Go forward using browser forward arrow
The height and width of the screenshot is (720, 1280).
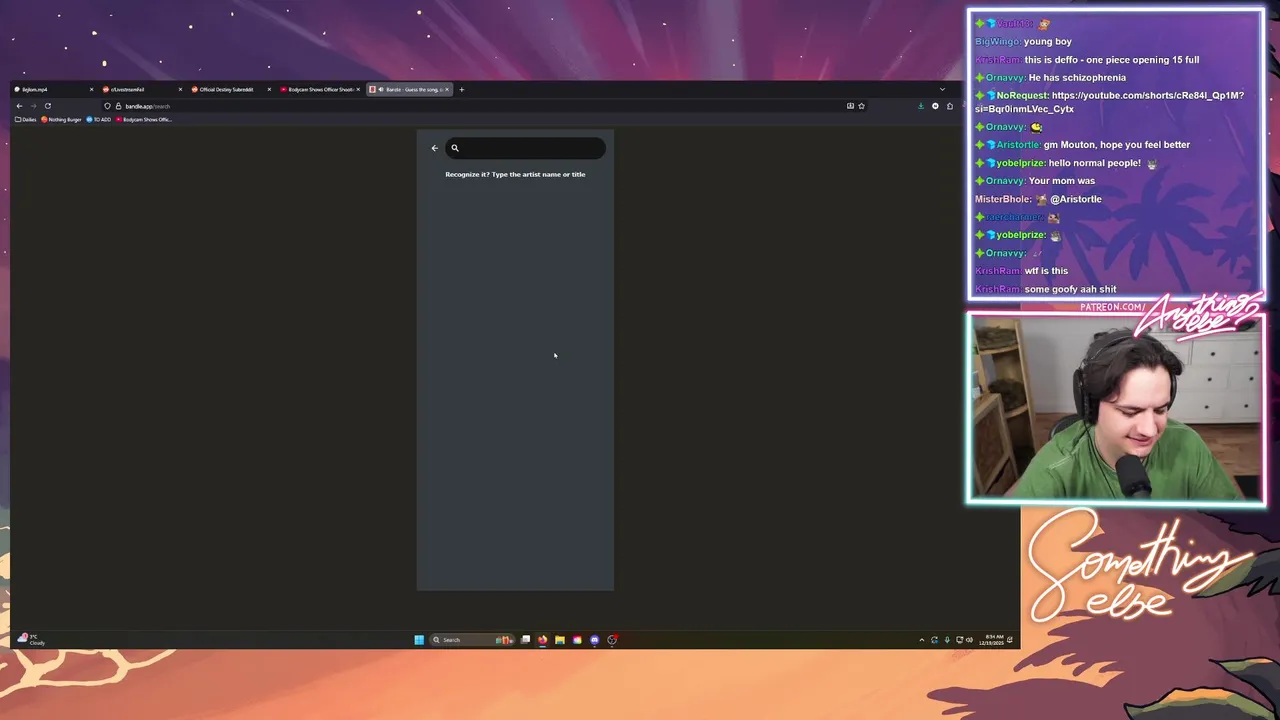tap(33, 106)
